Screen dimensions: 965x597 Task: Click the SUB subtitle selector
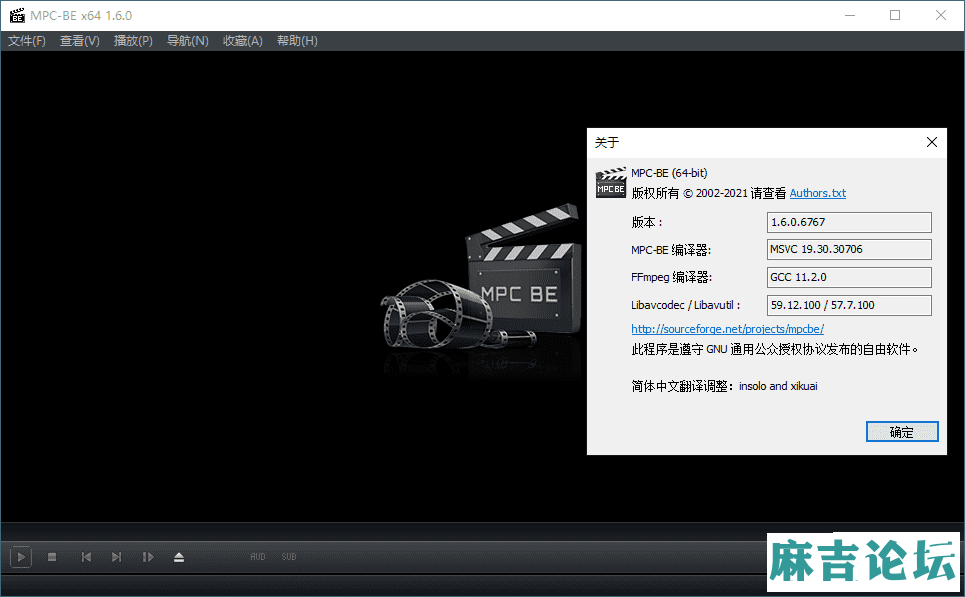coord(289,556)
